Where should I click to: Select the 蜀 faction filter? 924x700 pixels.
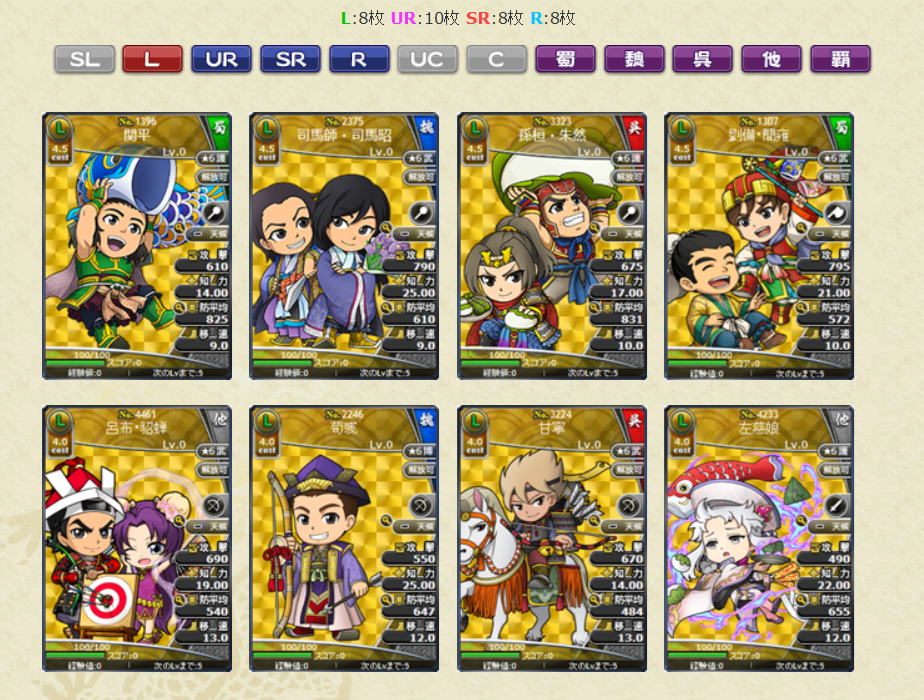[565, 60]
